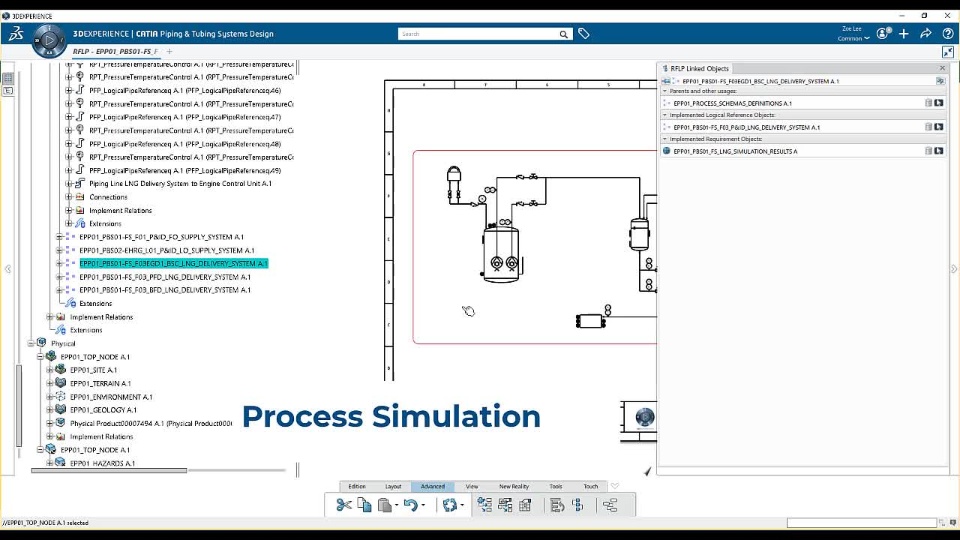Expand Implement Relations node below Connections
Screen dimensions: 960x540
[69, 210]
